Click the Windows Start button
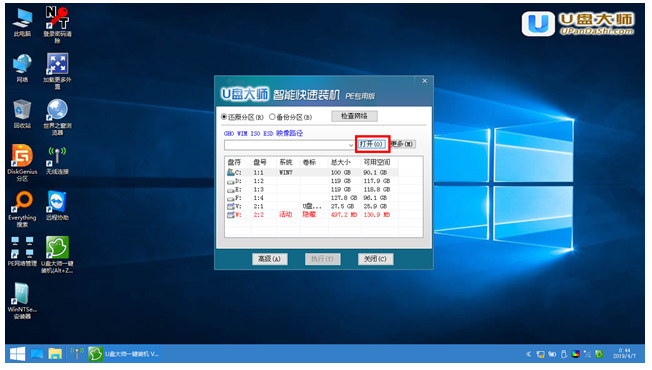The image size is (652, 370). point(17,354)
